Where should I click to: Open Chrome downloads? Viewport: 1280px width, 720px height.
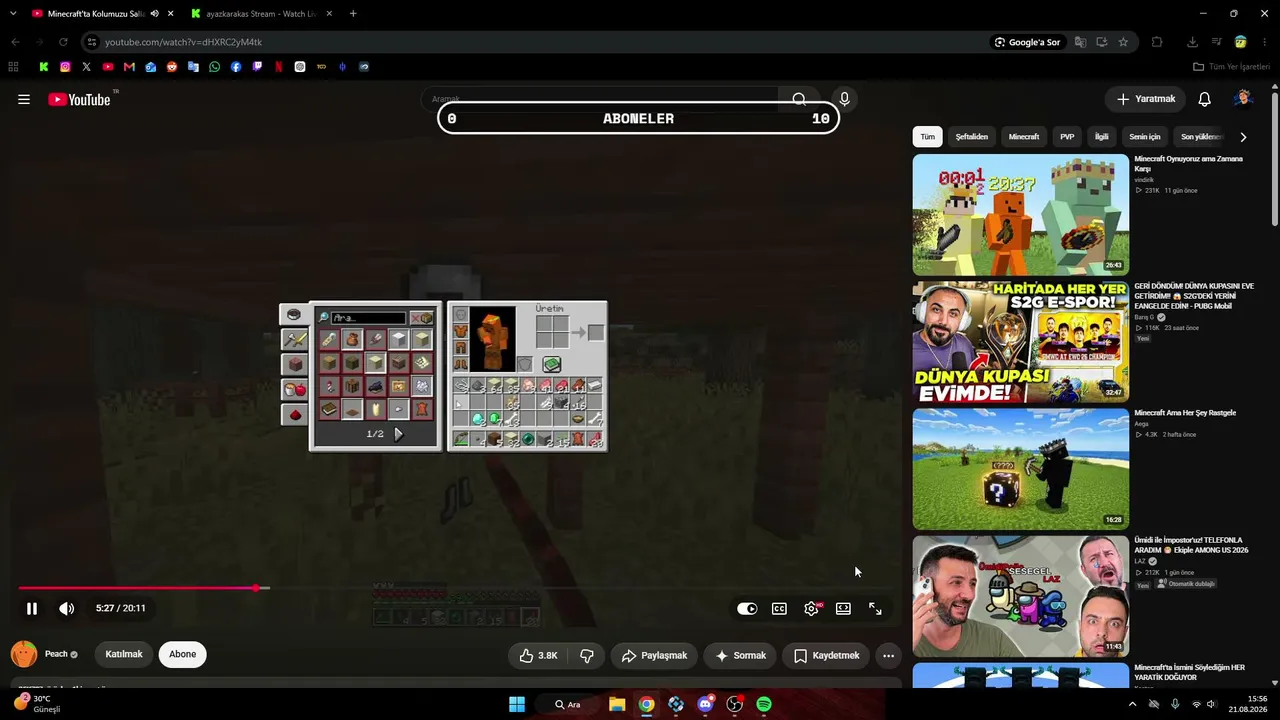pyautogui.click(x=1192, y=42)
